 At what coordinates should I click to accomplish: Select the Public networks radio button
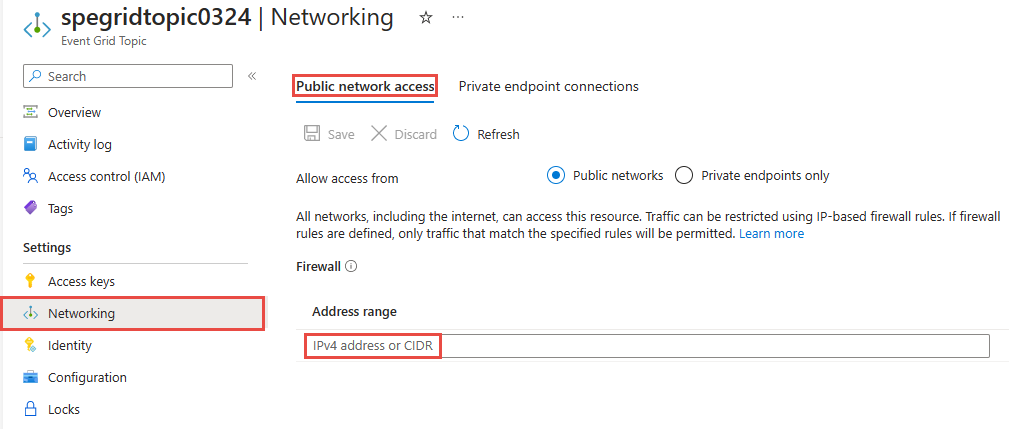tap(557, 176)
